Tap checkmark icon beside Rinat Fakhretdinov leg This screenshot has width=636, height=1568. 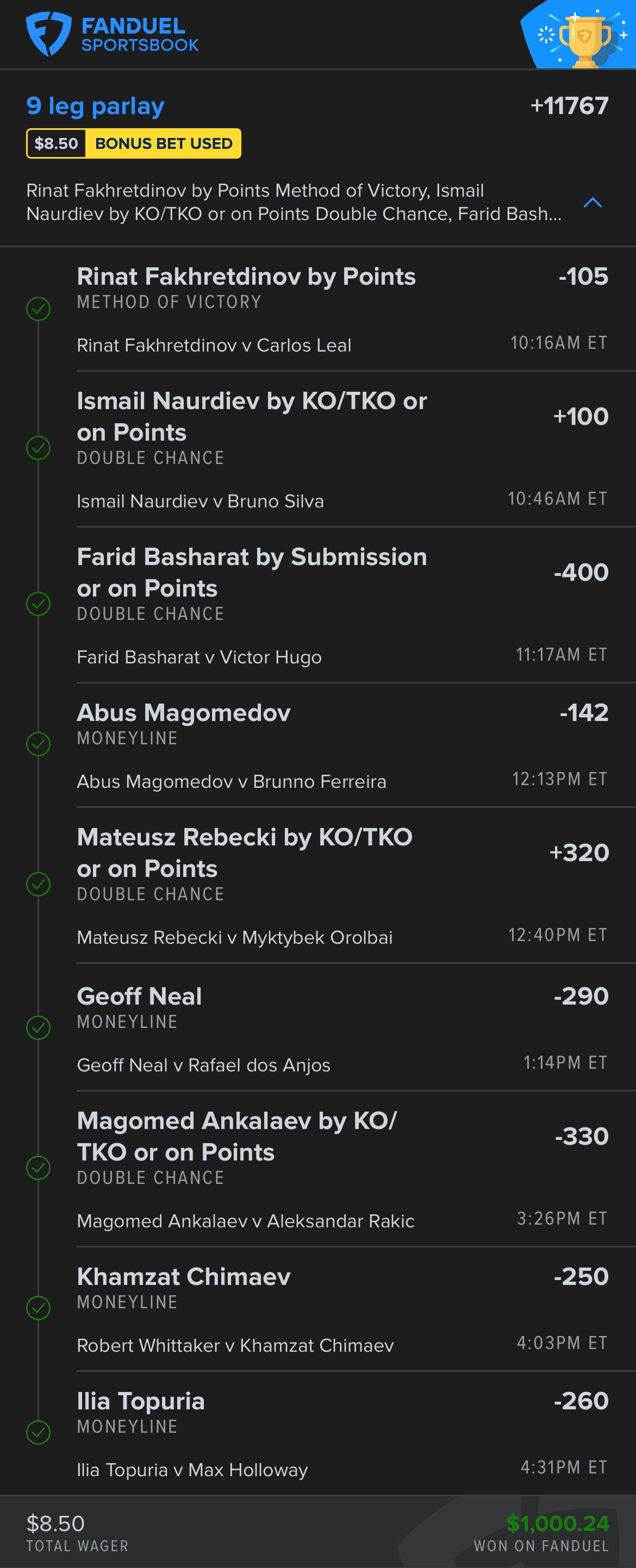(39, 309)
